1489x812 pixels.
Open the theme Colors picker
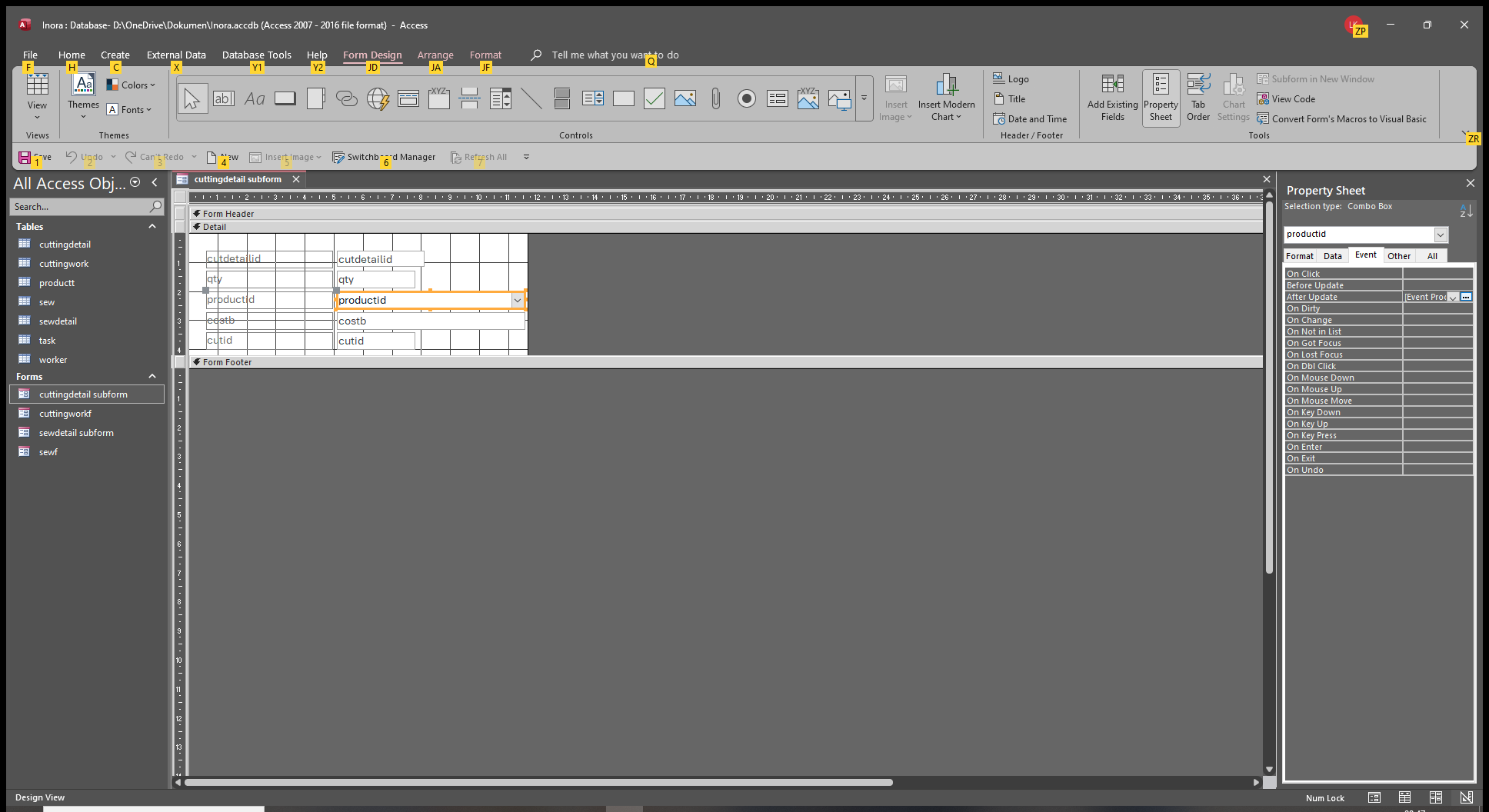coord(132,85)
